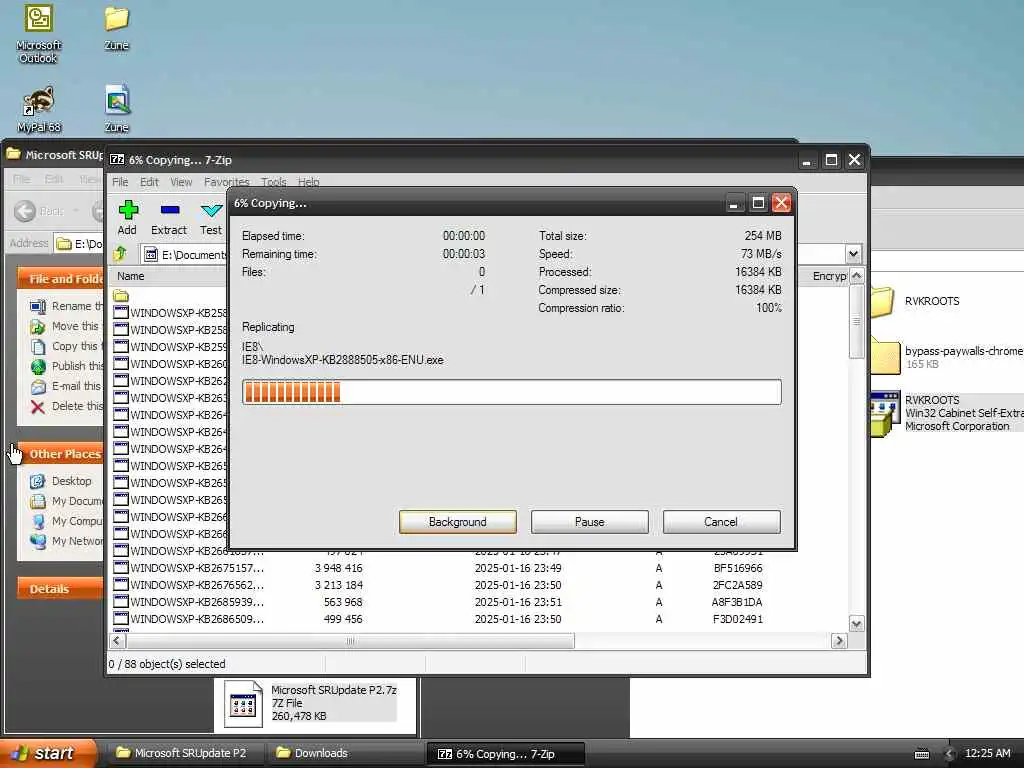The image size is (1024, 768).
Task: Switch to Downloads taskbar item
Action: tap(344, 754)
